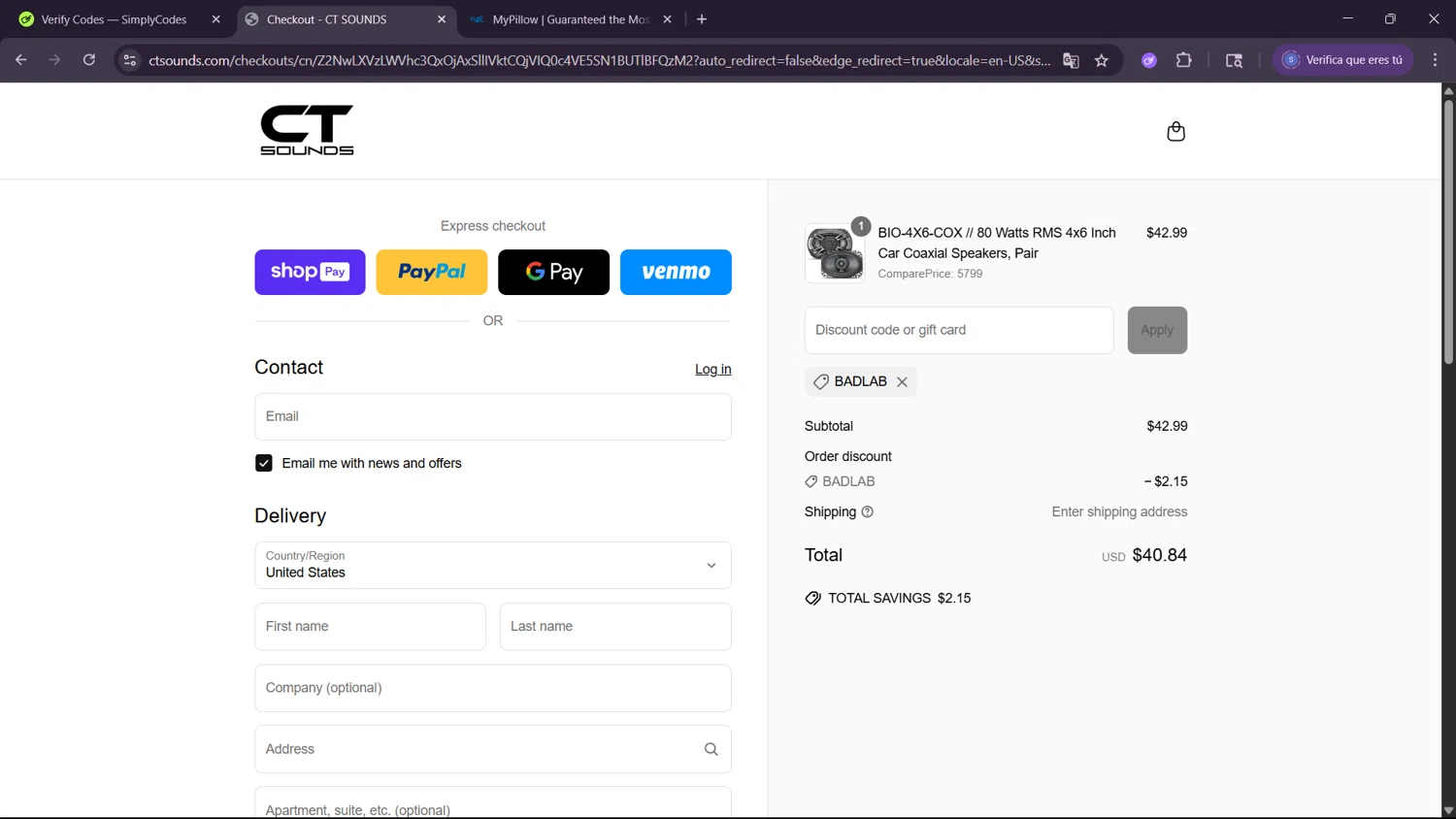
Task: Select Venmo express checkout
Action: [676, 273]
